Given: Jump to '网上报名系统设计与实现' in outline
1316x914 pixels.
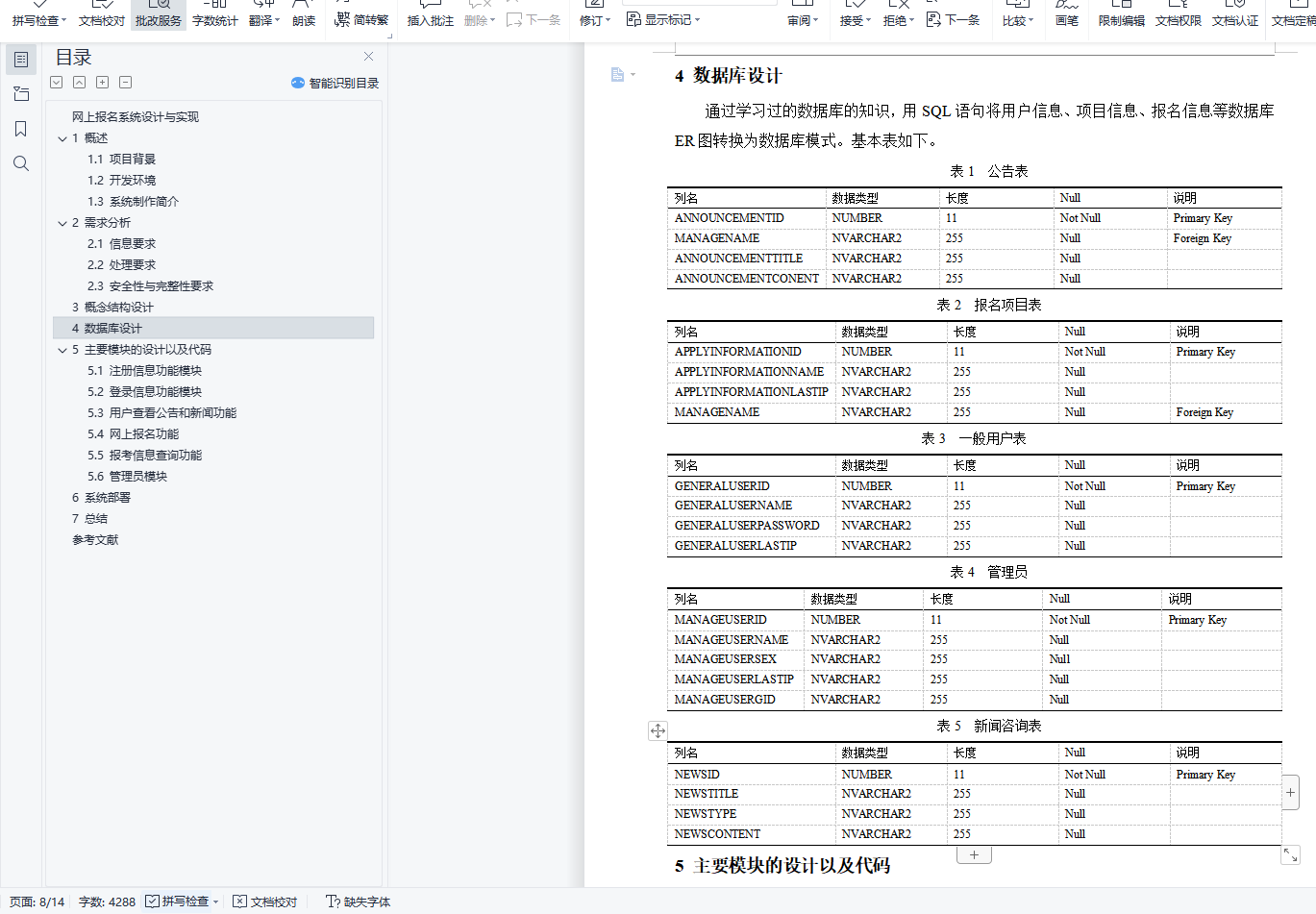Looking at the screenshot, I should [136, 117].
